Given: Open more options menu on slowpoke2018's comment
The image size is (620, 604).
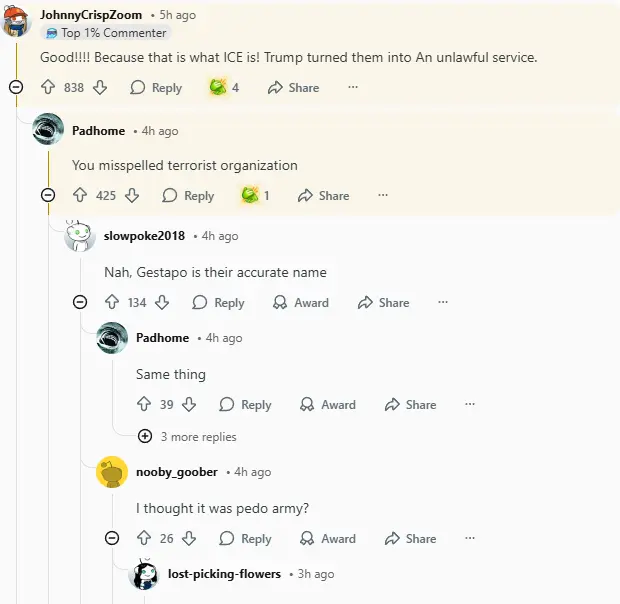Looking at the screenshot, I should 443,303.
